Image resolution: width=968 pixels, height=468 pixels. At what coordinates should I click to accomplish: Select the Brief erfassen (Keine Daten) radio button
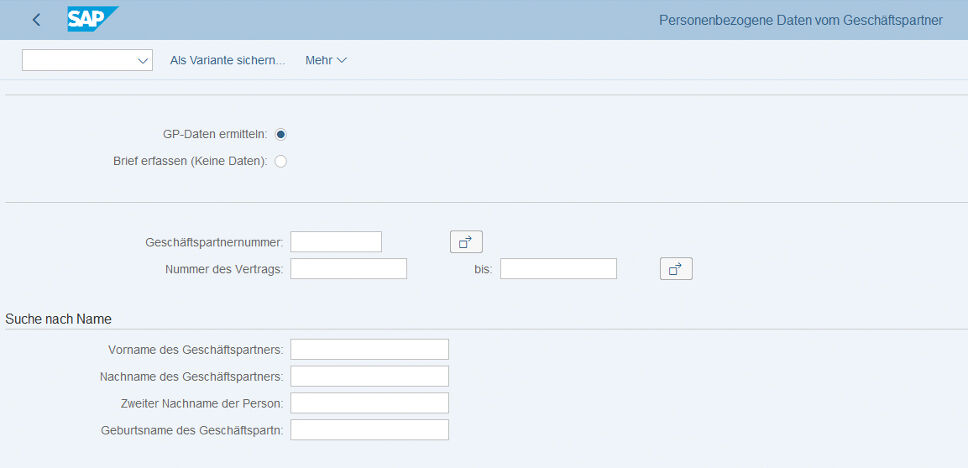tap(281, 161)
